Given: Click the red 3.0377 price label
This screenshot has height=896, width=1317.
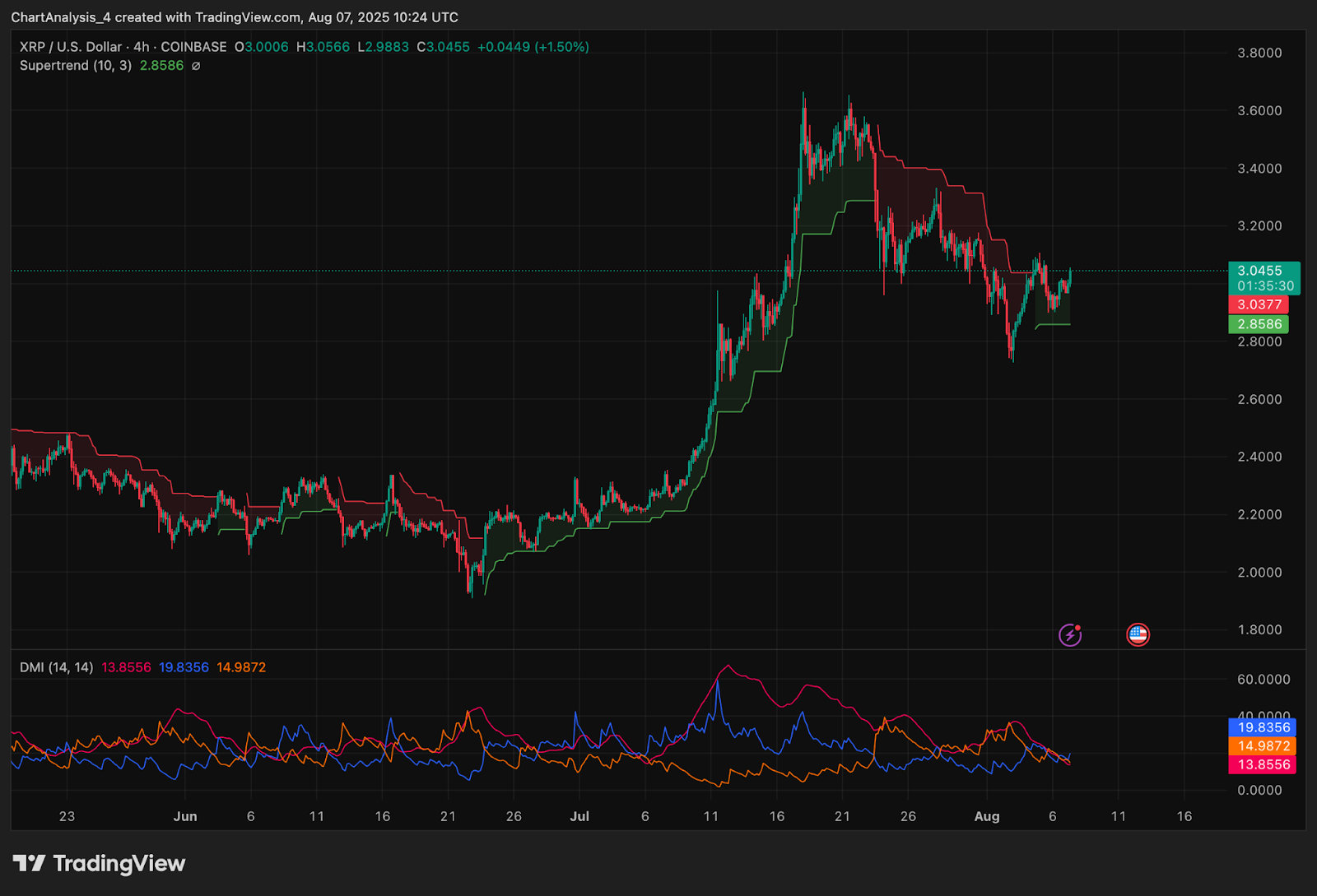Looking at the screenshot, I should point(1259,304).
